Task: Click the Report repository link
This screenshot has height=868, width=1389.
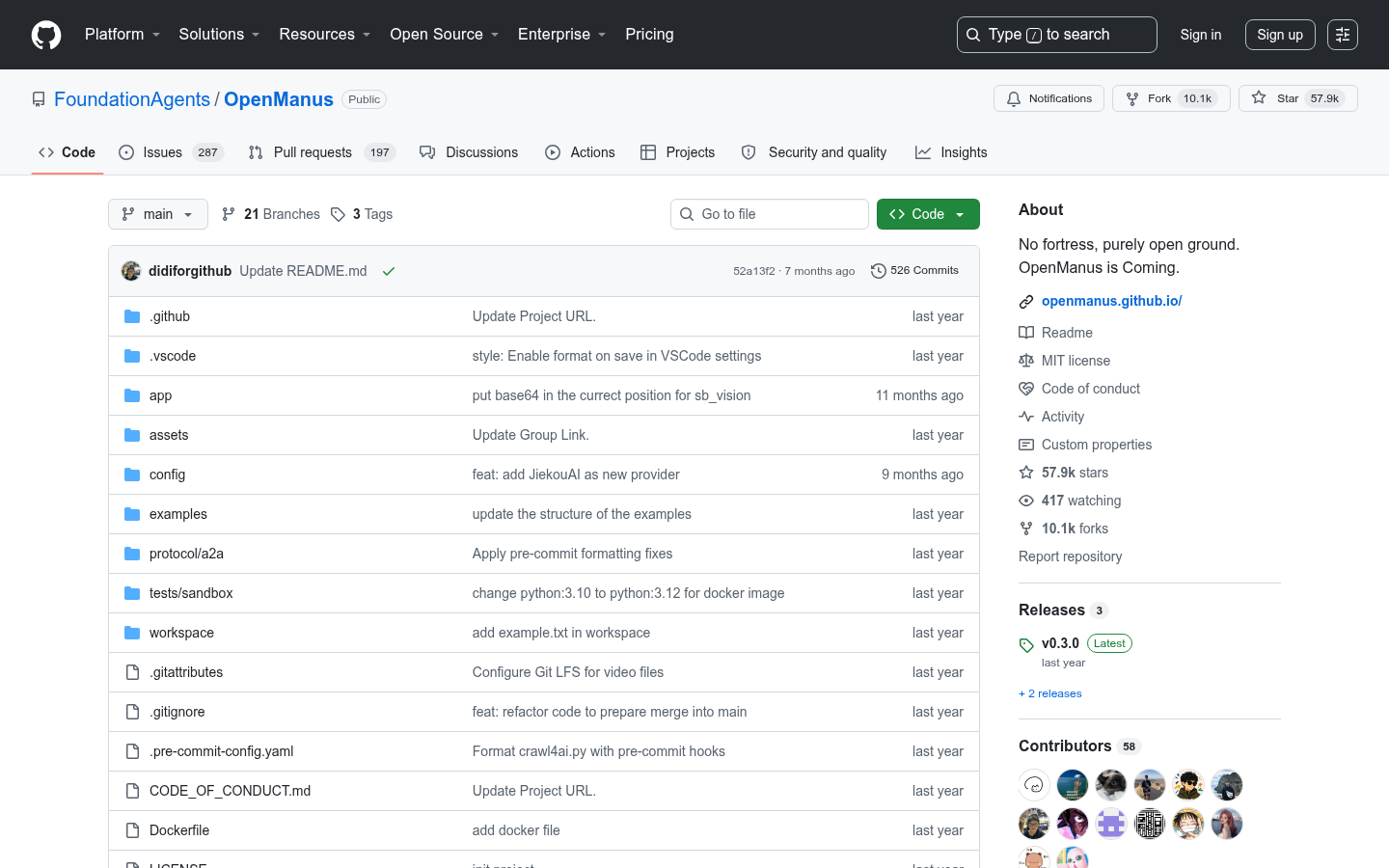Action: click(x=1070, y=556)
